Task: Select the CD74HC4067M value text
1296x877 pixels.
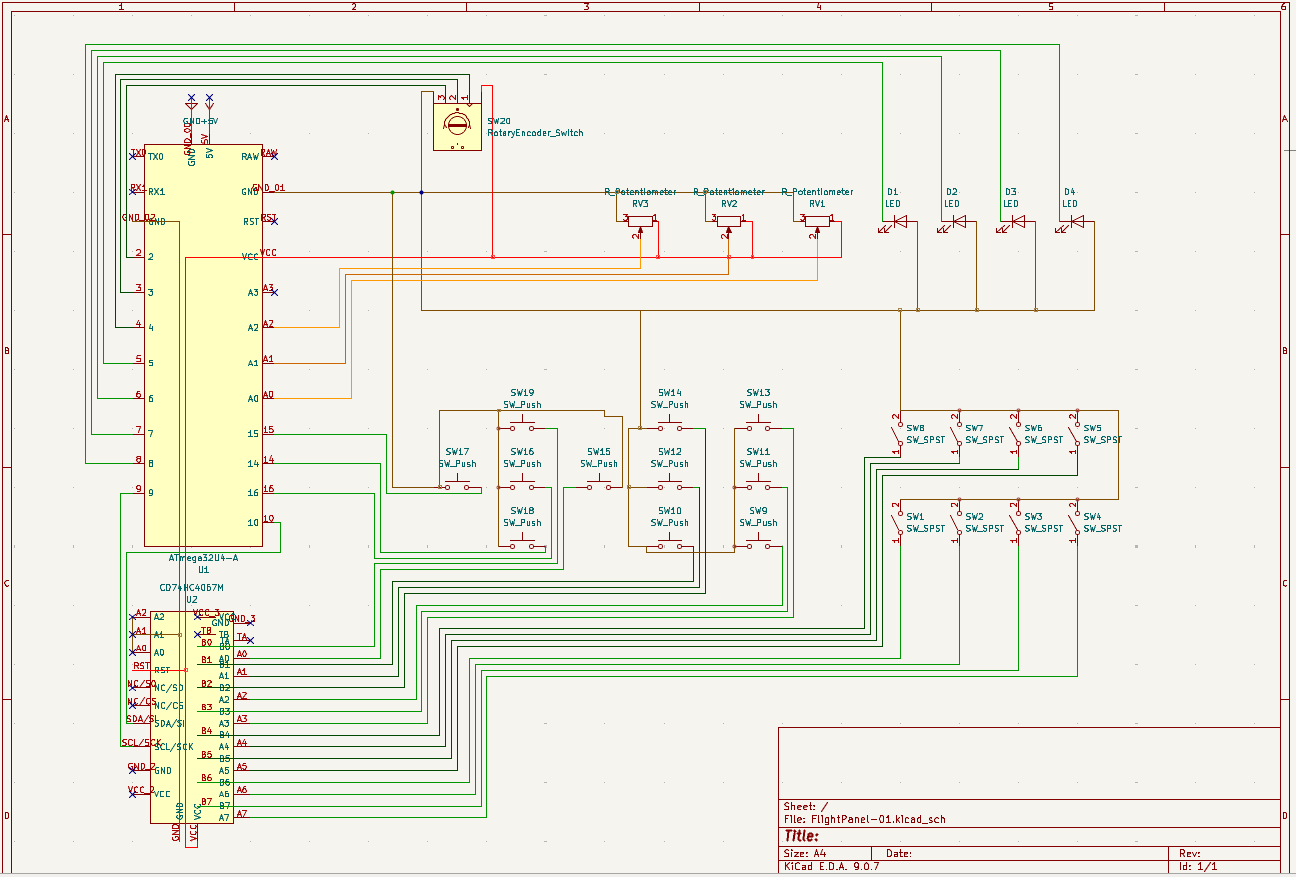Action: (x=192, y=588)
